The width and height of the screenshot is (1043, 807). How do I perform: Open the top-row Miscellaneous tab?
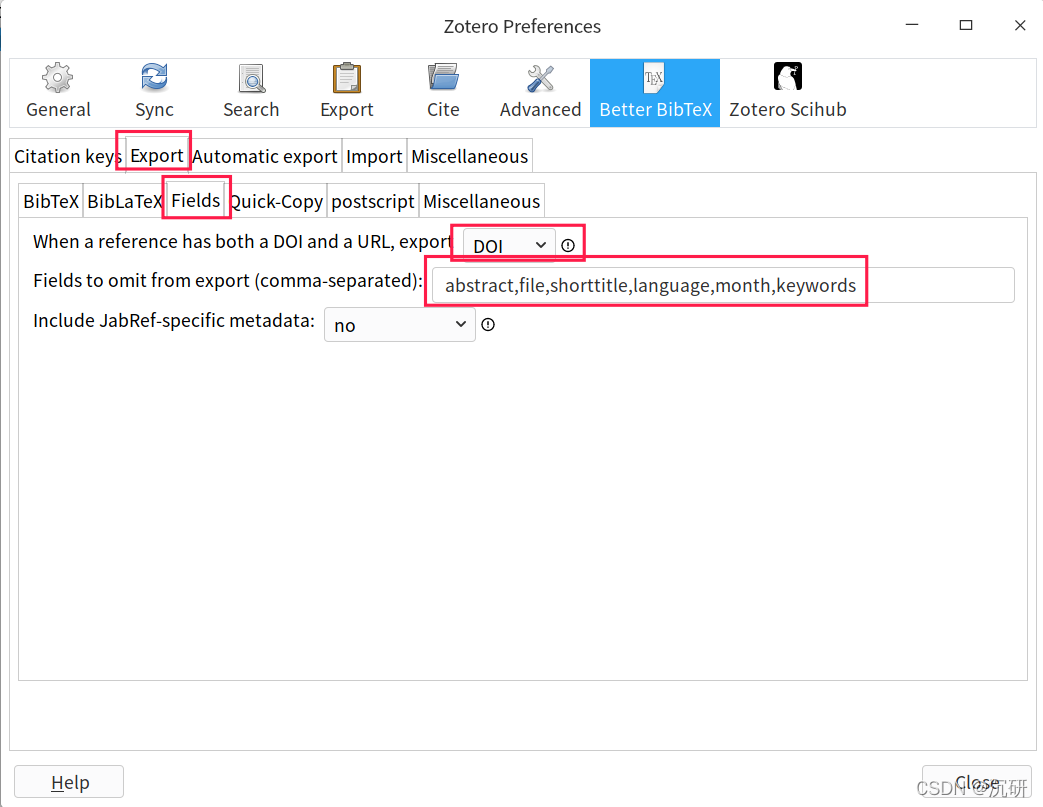tap(470, 156)
